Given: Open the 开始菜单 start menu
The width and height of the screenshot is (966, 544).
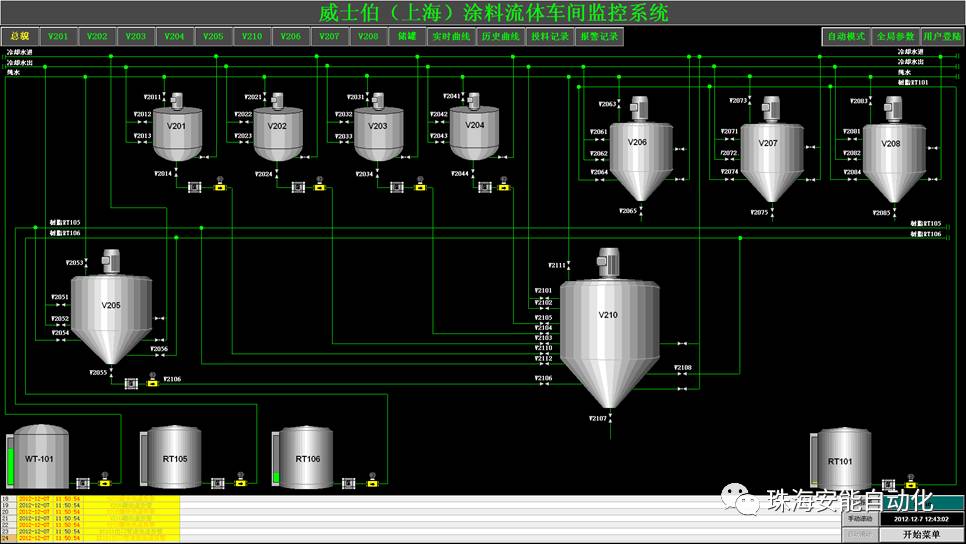Looking at the screenshot, I should click(x=921, y=535).
